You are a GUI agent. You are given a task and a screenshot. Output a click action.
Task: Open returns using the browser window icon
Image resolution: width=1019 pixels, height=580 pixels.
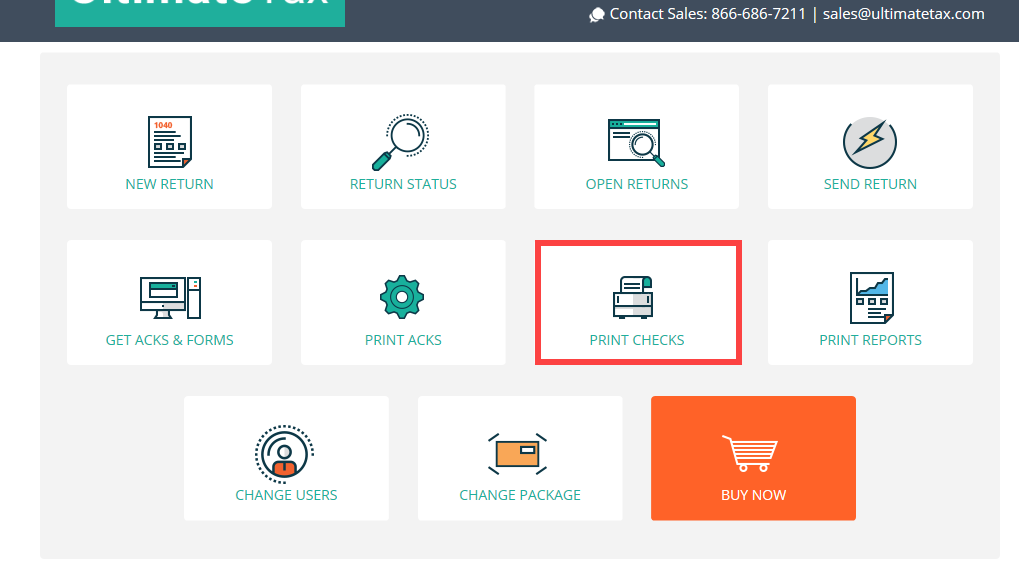(636, 138)
